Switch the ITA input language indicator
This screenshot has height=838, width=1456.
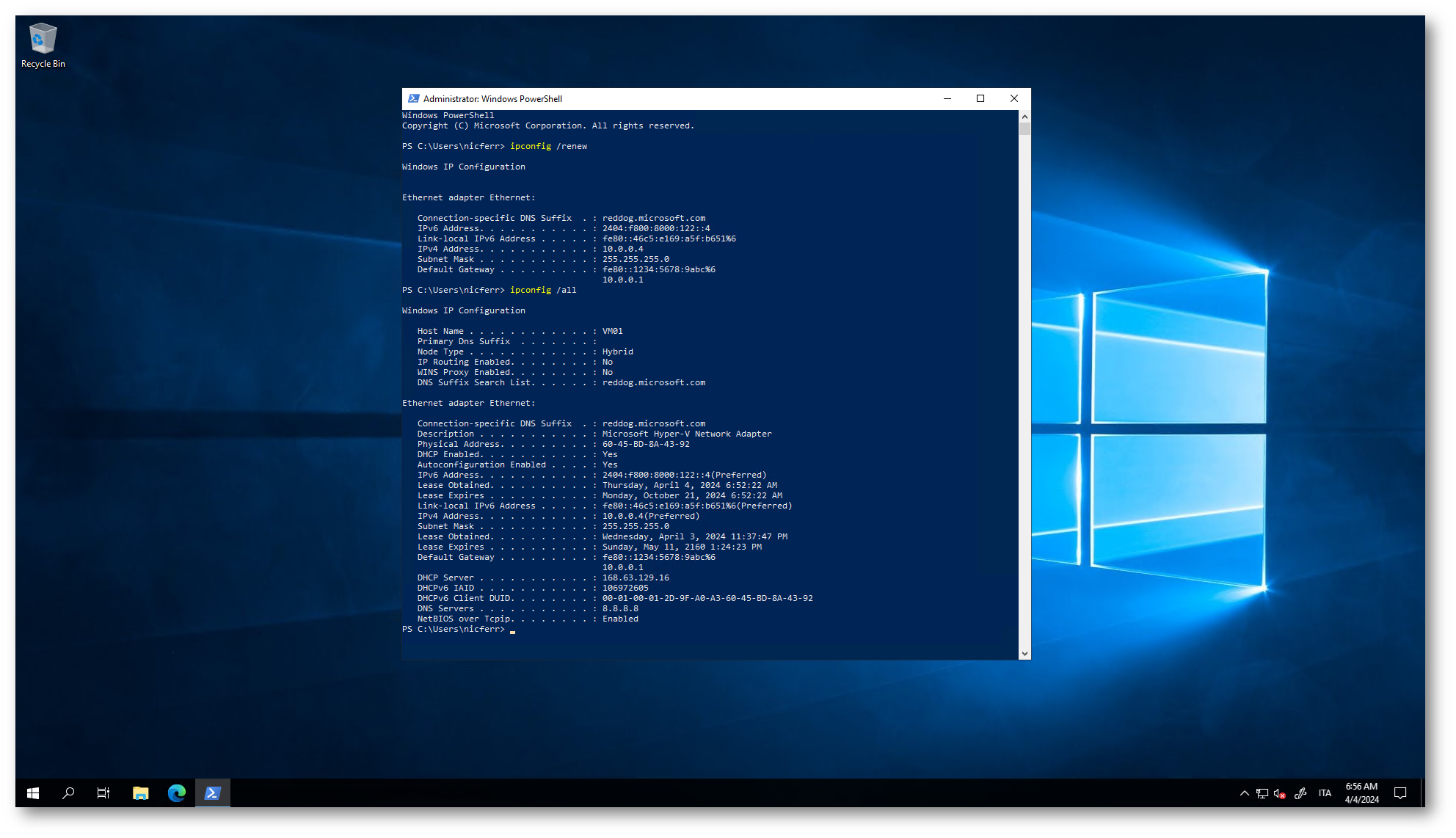pyautogui.click(x=1325, y=793)
